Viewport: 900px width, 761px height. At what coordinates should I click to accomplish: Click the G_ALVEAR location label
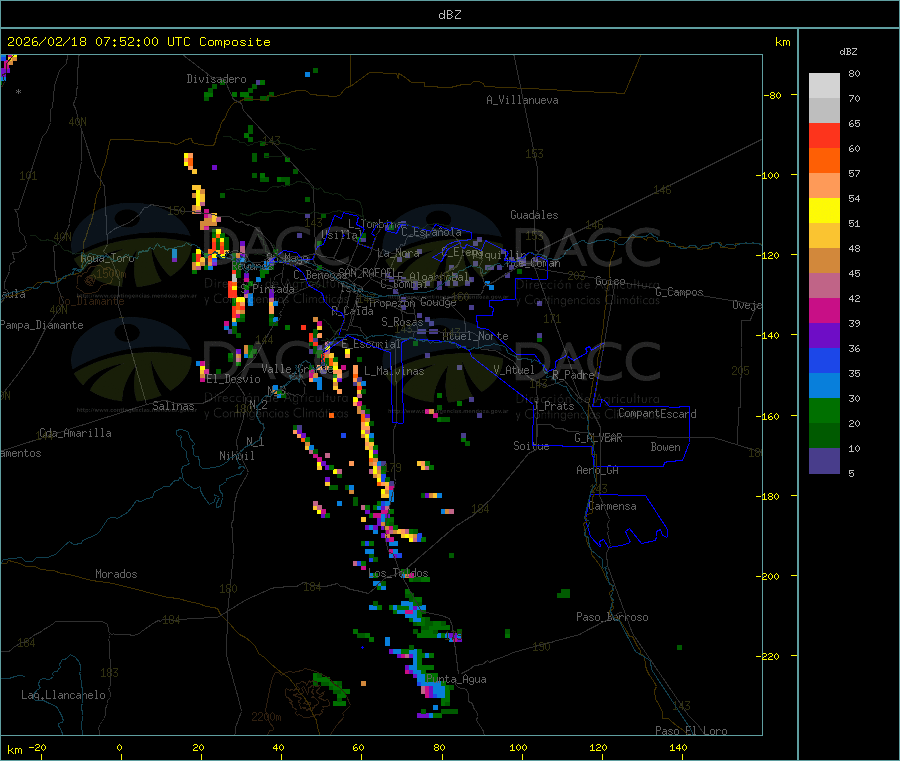(599, 437)
